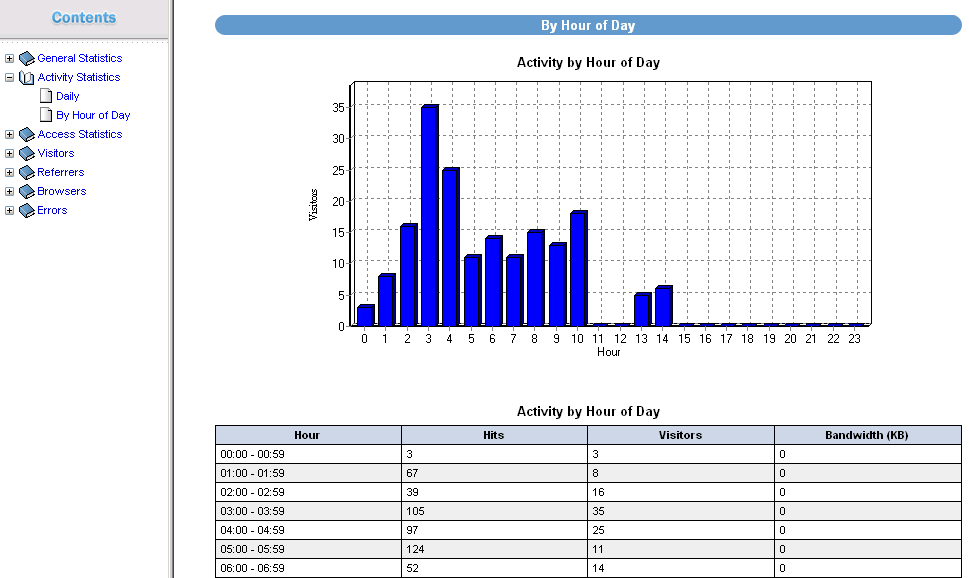Click the table title above the data table
Viewport: 969px width, 578px height.
click(588, 412)
